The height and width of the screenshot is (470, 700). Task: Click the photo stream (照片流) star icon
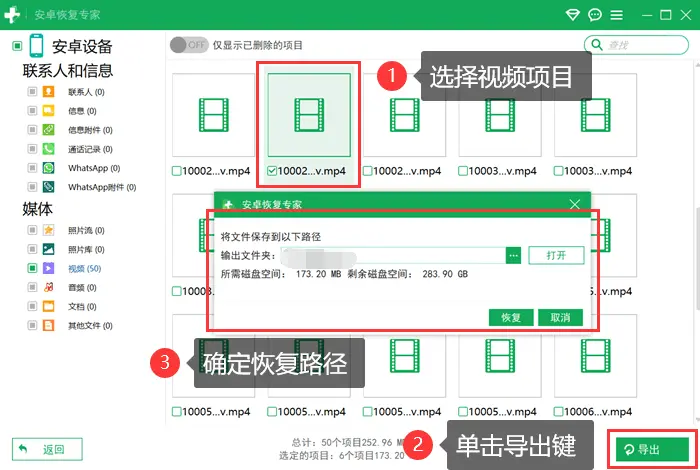[x=48, y=230]
